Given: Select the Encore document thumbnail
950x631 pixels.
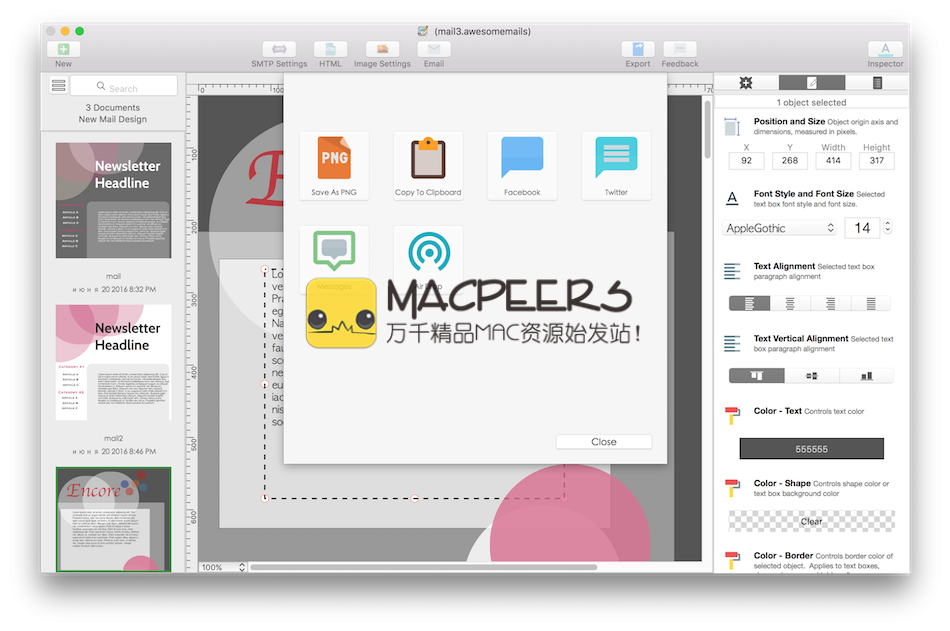Looking at the screenshot, I should pyautogui.click(x=113, y=519).
